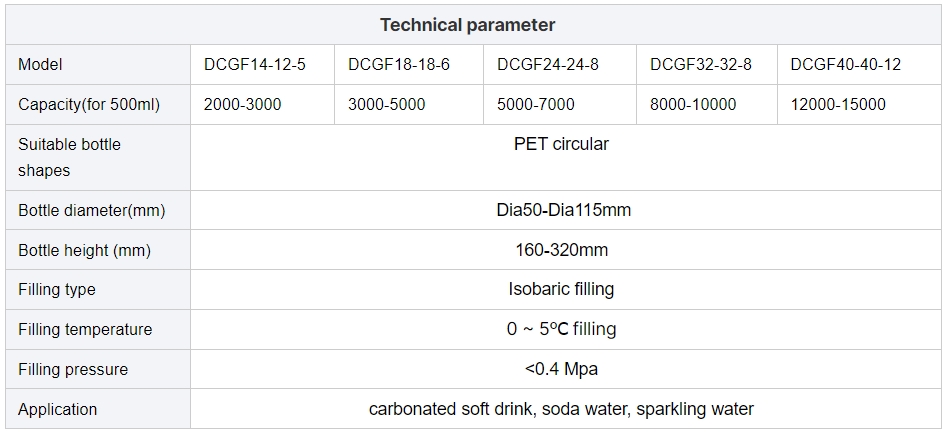Click the PET circular cell

pos(566,157)
